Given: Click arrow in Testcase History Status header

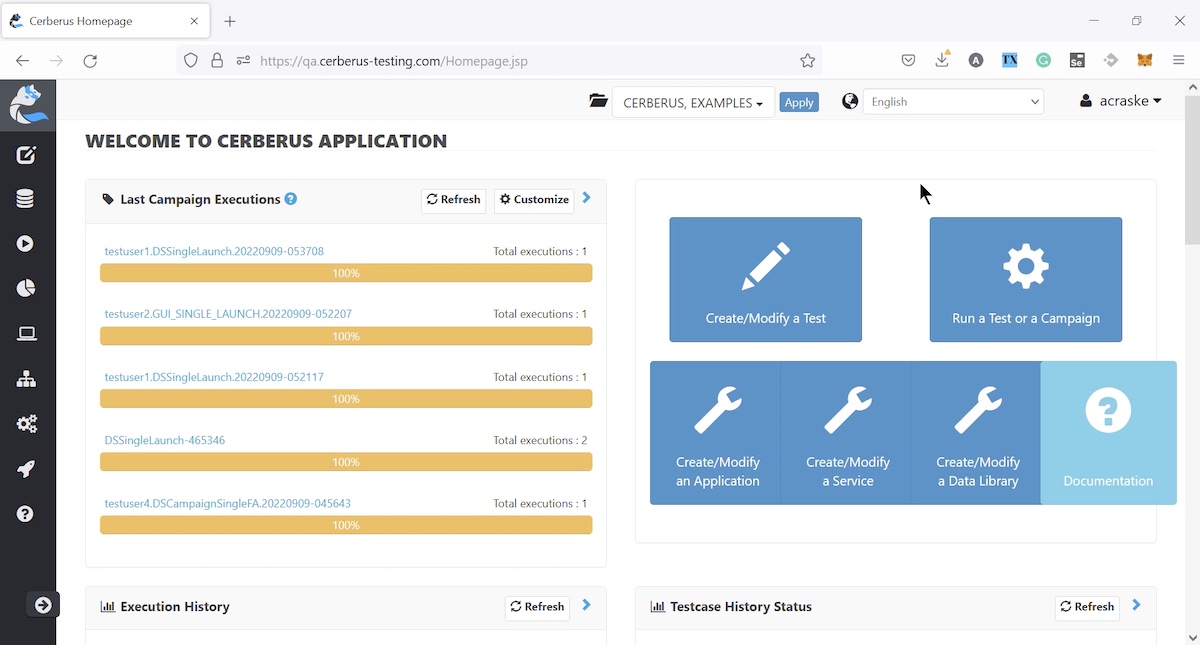Looking at the screenshot, I should pos(1137,605).
